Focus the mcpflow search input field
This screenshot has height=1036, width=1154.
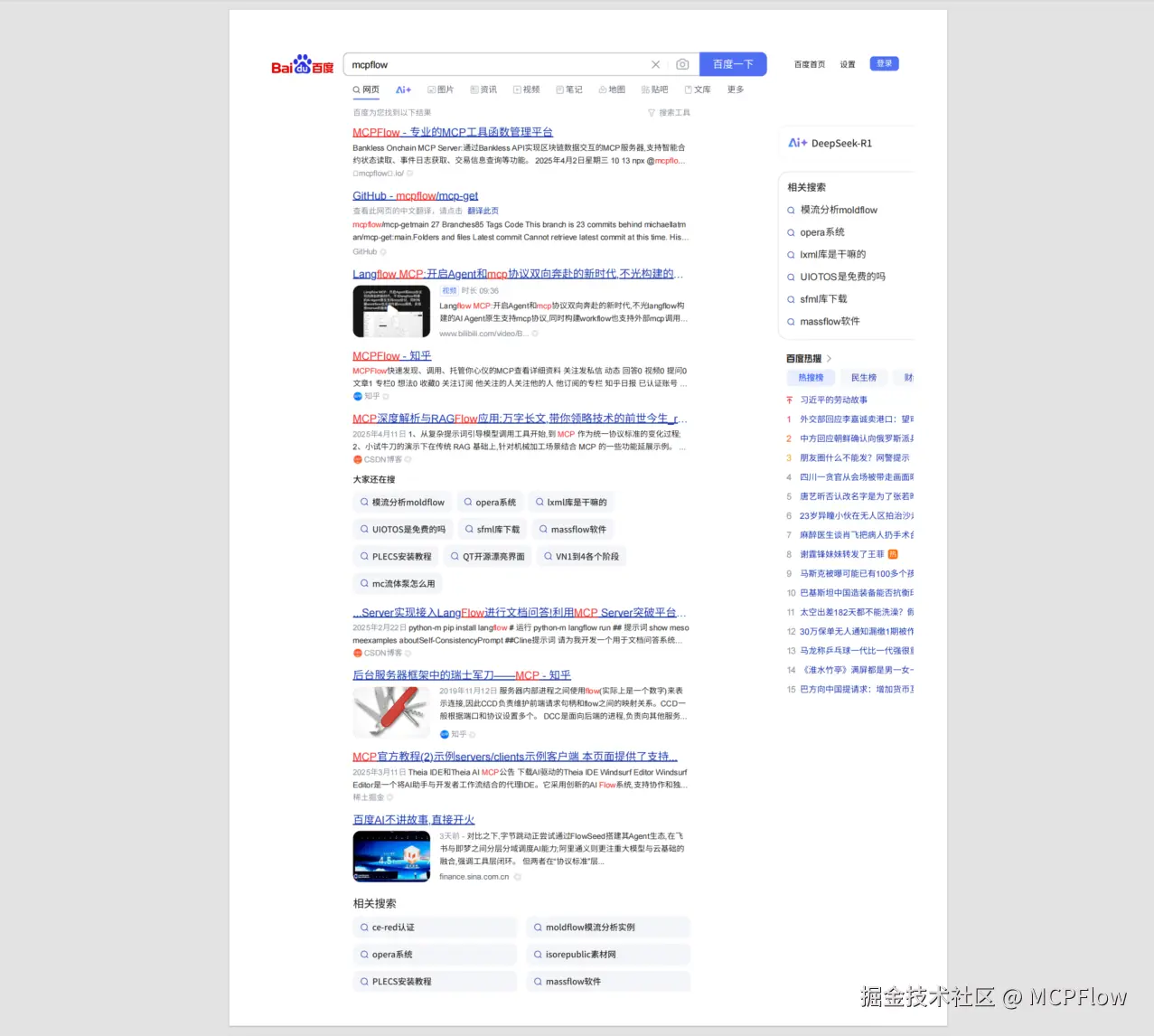(x=497, y=64)
